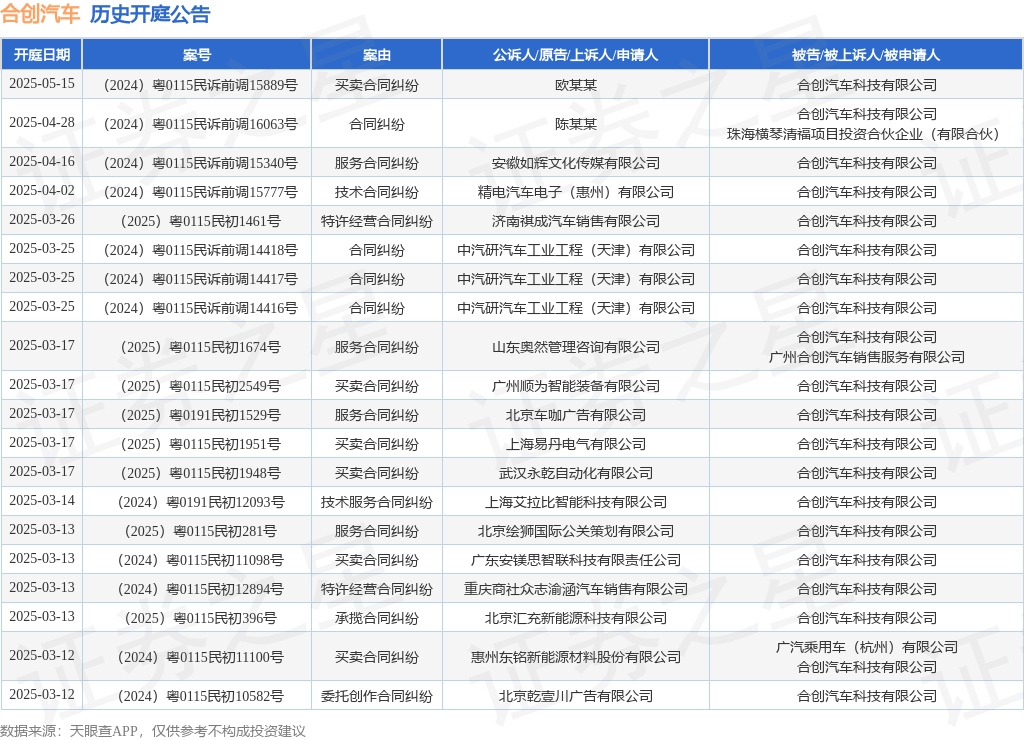
Task: Click defendant 珠海横琴清福项目投资合伙企业（有限合伙）
Action: [x=866, y=134]
